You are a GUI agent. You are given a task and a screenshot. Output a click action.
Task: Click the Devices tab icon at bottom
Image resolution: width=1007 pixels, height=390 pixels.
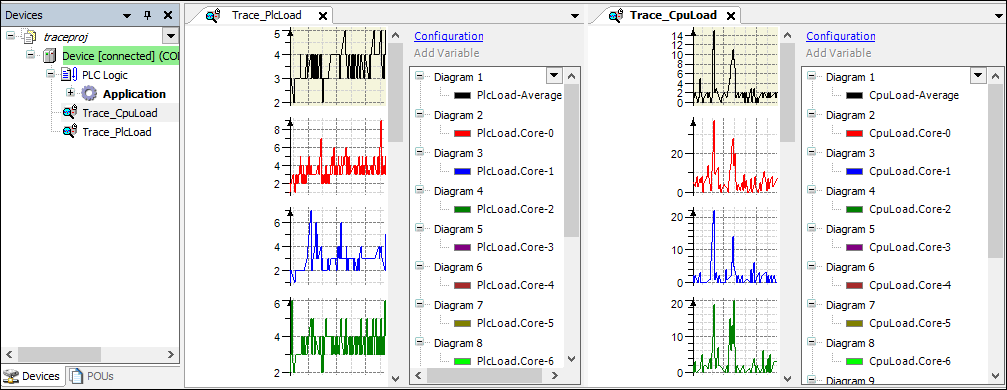click(11, 377)
